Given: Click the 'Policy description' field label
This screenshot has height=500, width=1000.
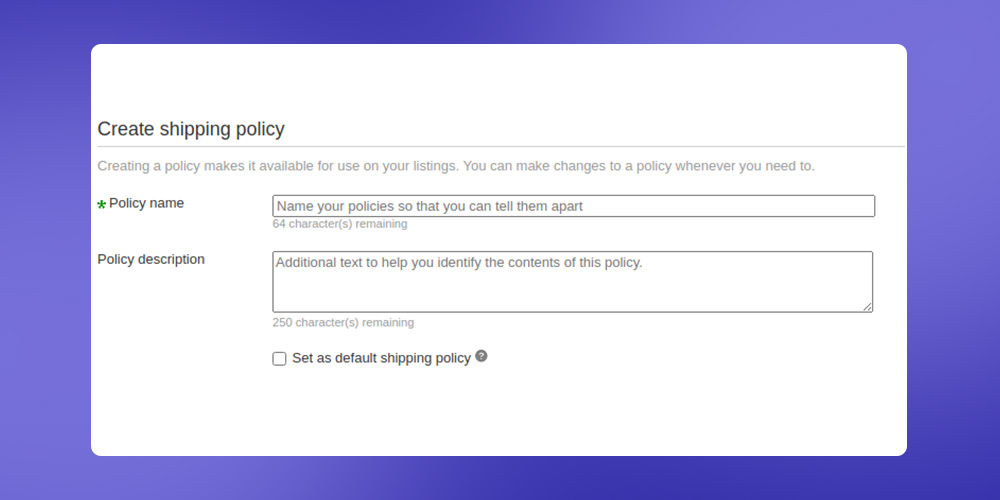Looking at the screenshot, I should (x=151, y=259).
